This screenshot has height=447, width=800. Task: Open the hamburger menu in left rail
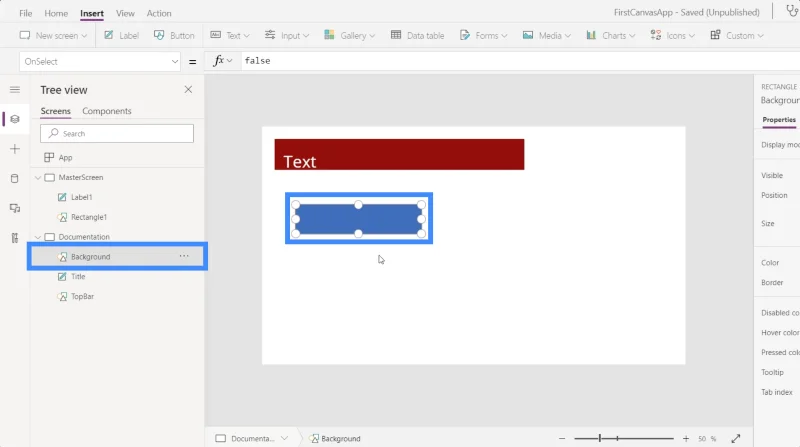(15, 90)
